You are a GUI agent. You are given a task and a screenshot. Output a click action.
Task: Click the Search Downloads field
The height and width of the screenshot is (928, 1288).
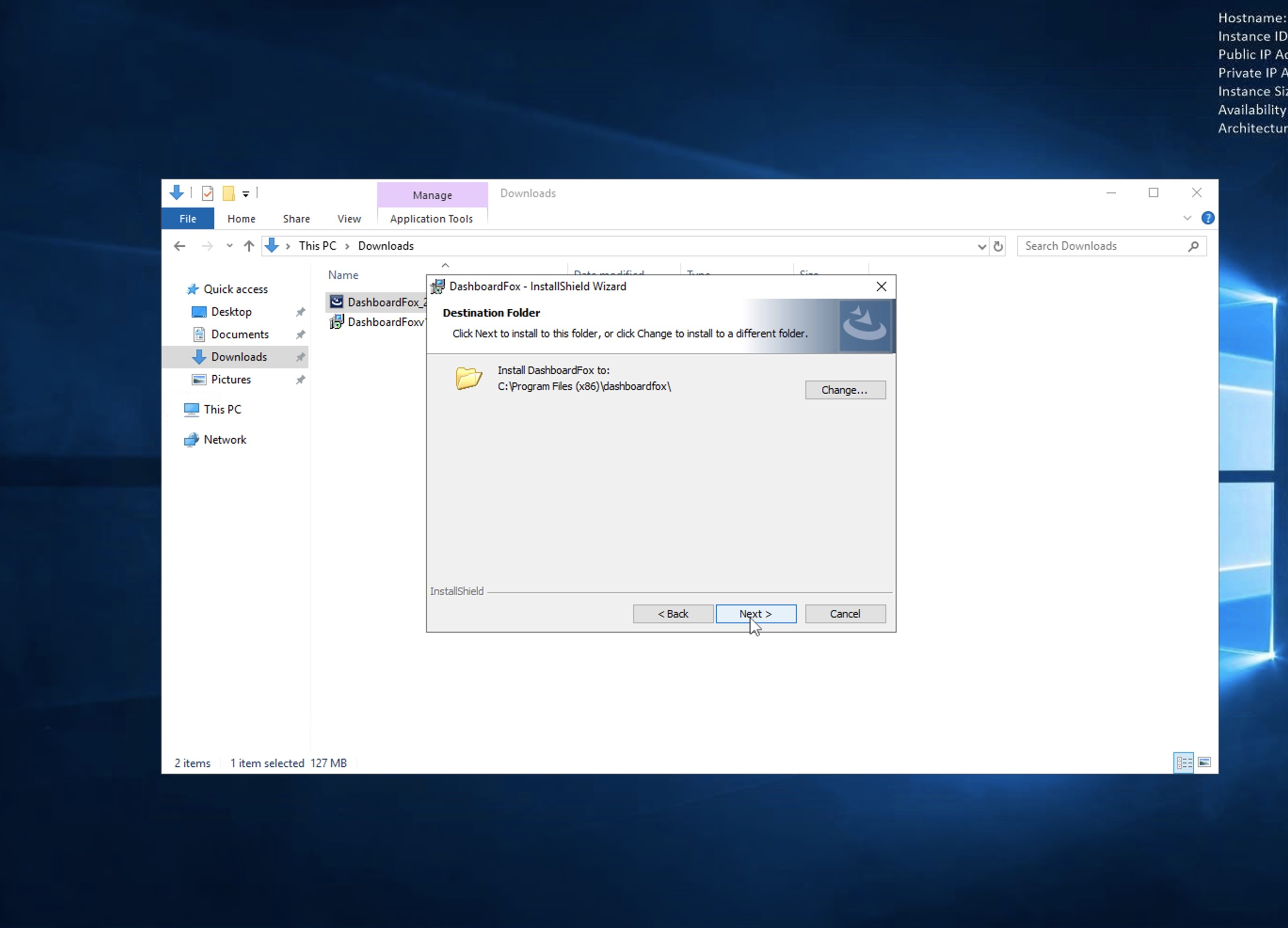1112,246
